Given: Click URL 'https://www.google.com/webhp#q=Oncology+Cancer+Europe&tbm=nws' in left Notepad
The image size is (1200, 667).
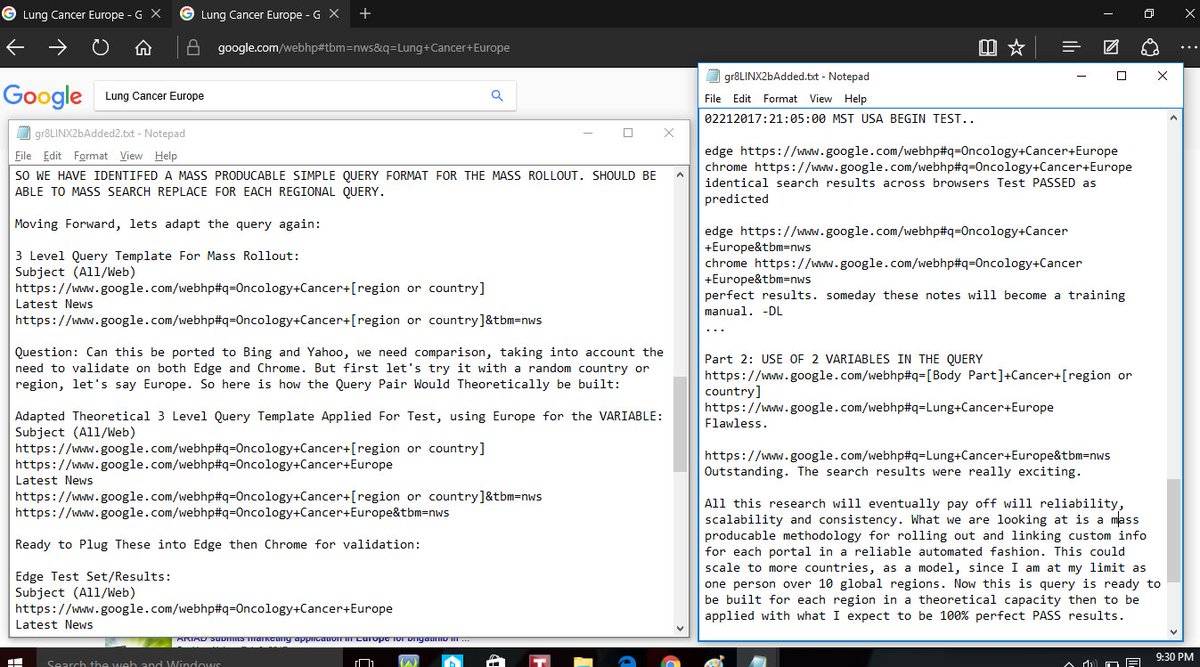Looking at the screenshot, I should pyautogui.click(x=232, y=512).
